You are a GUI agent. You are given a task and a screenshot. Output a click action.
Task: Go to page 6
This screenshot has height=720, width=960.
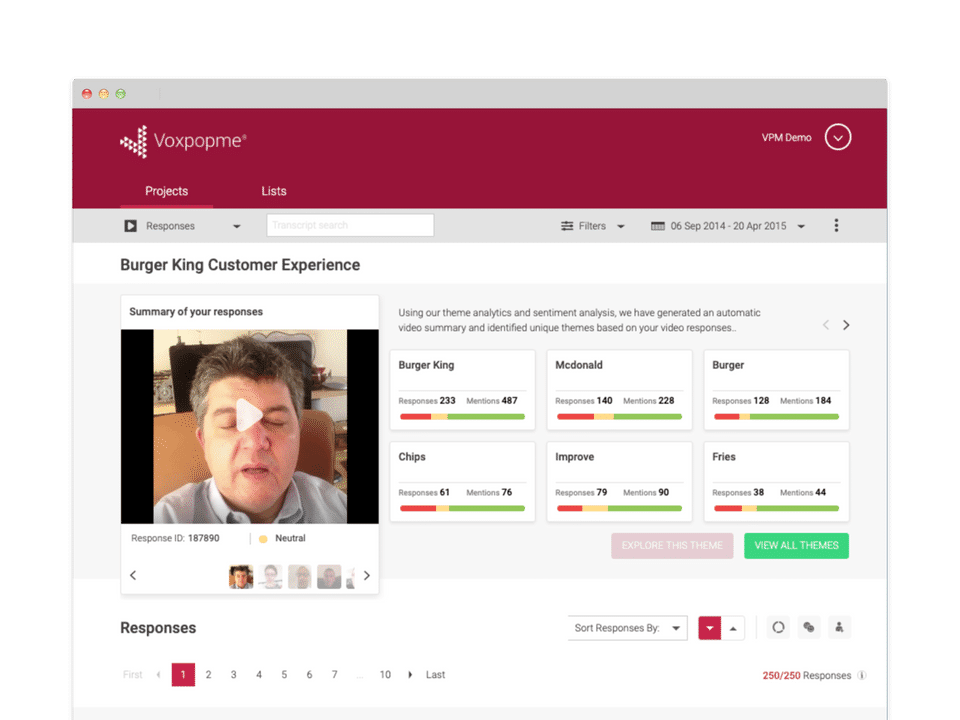click(x=309, y=675)
